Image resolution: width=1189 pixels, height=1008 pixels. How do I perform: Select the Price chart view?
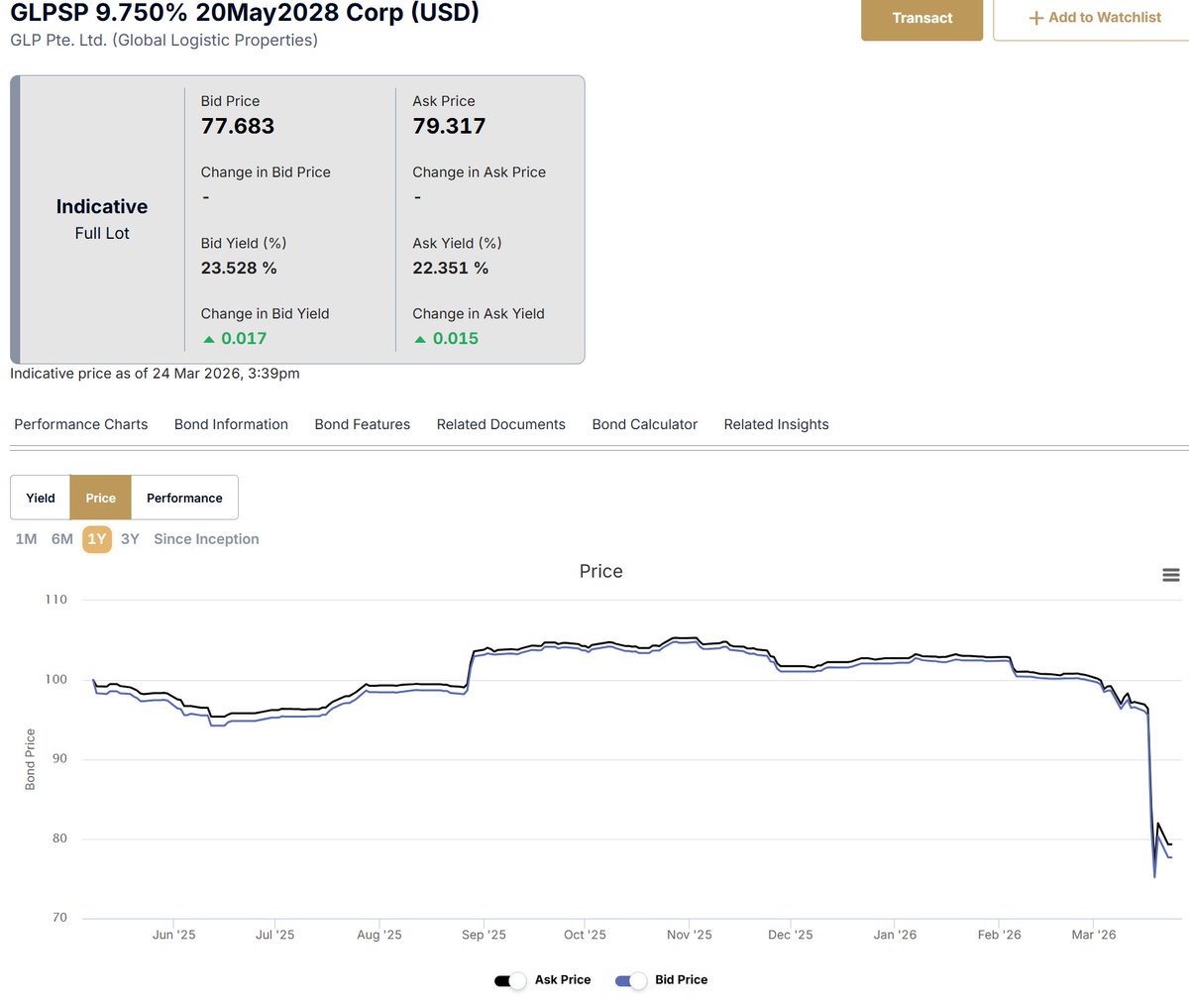100,498
